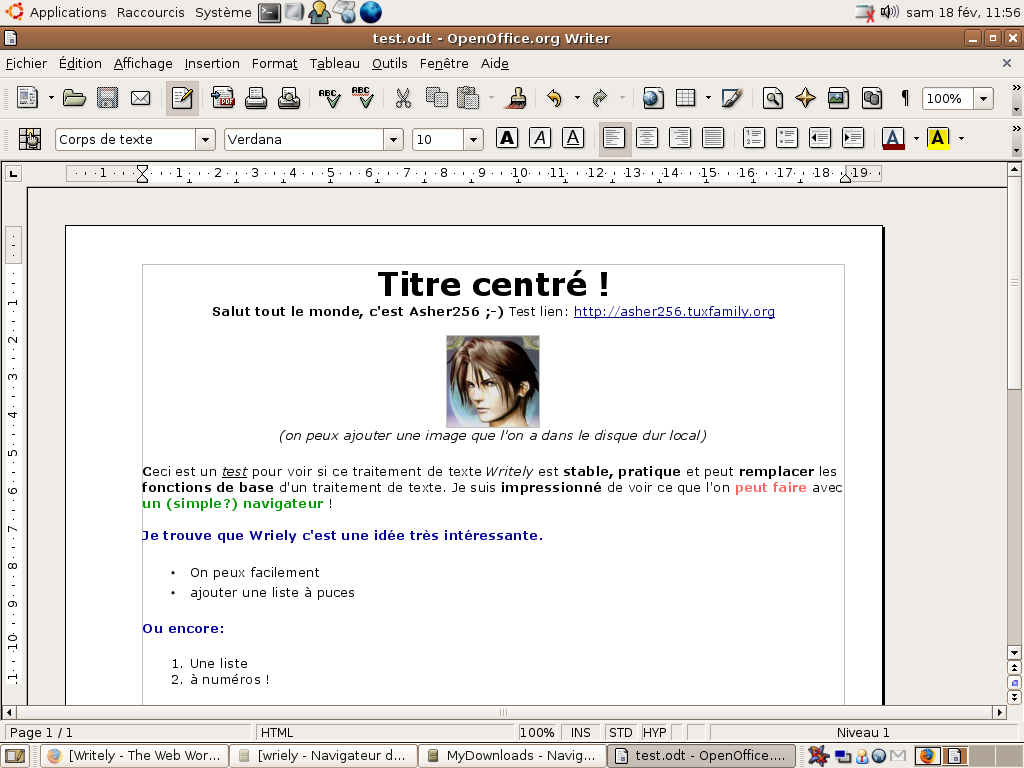Save the document with the floppy icon
The height and width of the screenshot is (768, 1024).
tap(107, 98)
